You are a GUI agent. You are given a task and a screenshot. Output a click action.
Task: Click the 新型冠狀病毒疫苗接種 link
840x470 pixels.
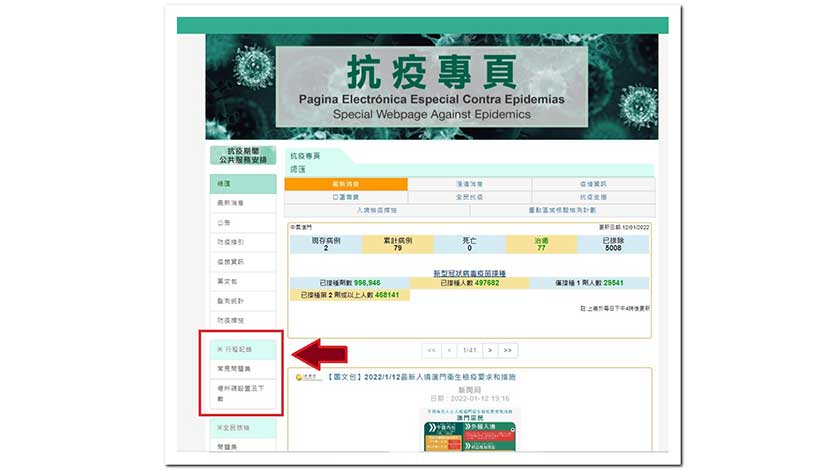point(469,273)
